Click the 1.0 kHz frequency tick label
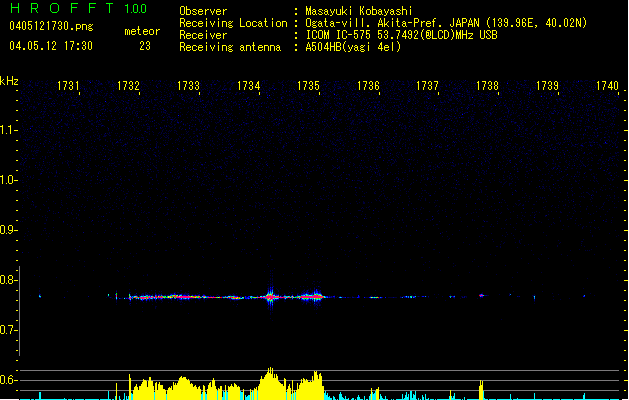Viewport: 629px width, 400px height. pyautogui.click(x=8, y=180)
